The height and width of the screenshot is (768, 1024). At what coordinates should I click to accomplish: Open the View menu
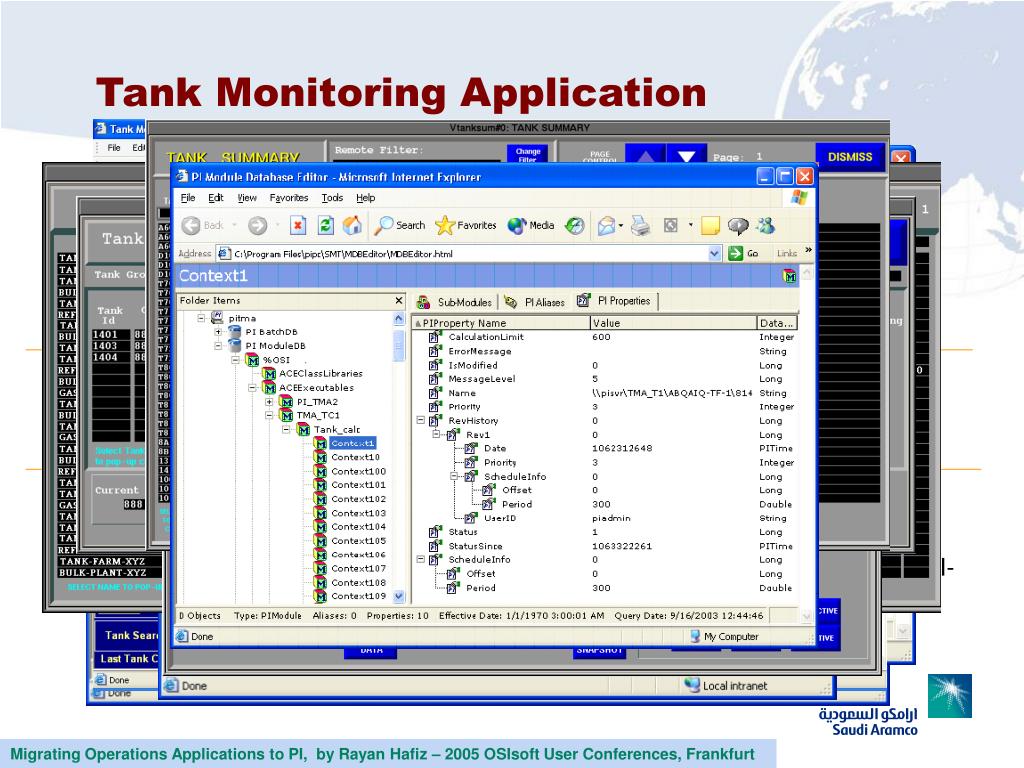(x=247, y=198)
